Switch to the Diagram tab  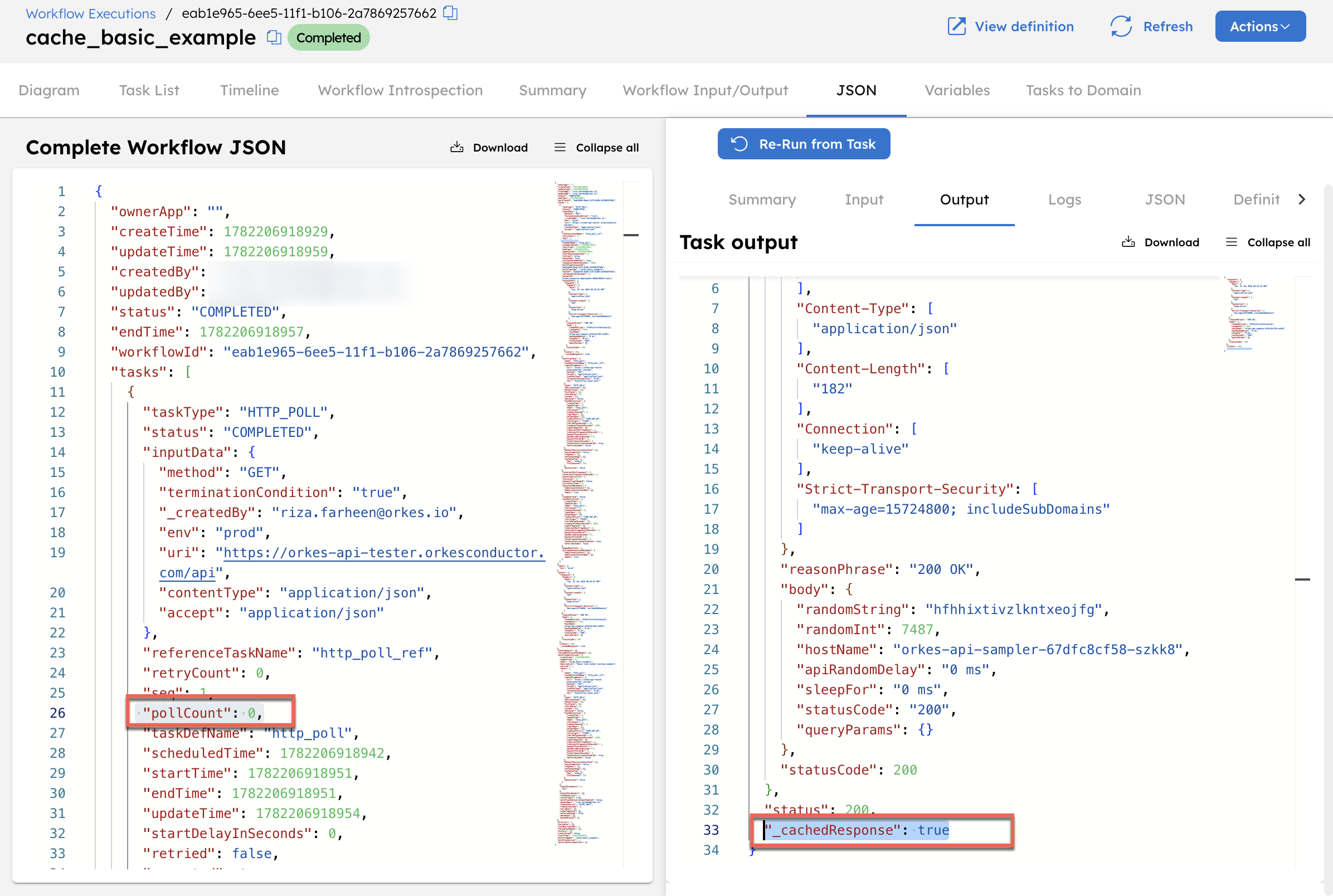[49, 90]
